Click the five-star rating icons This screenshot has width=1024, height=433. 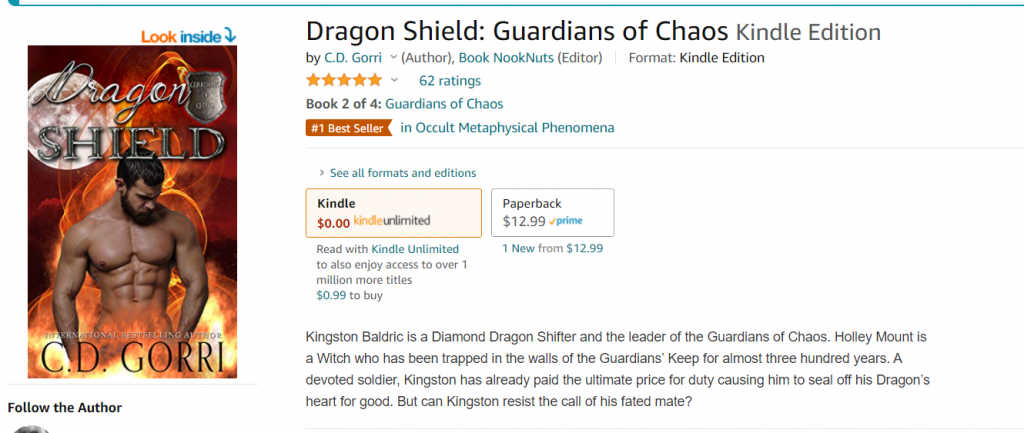click(x=344, y=80)
